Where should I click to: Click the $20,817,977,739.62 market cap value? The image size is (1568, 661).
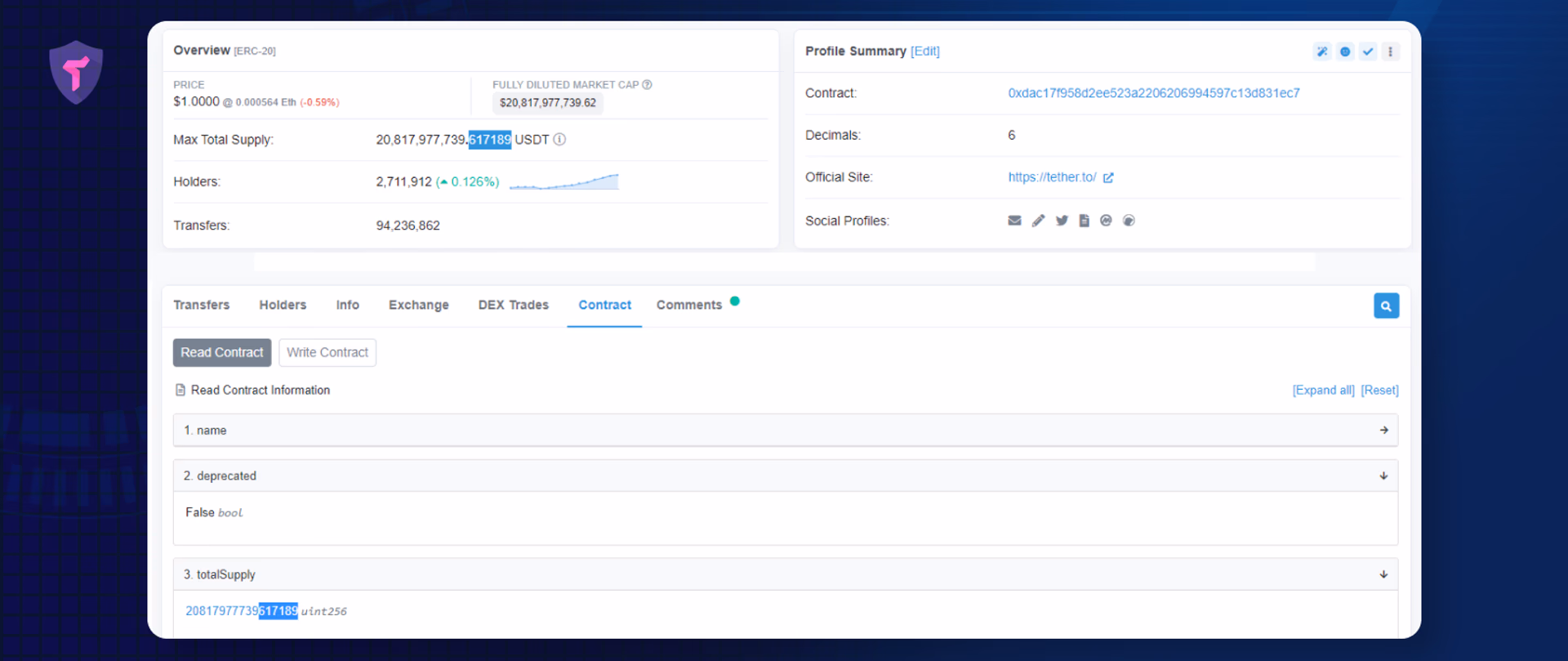pyautogui.click(x=548, y=103)
